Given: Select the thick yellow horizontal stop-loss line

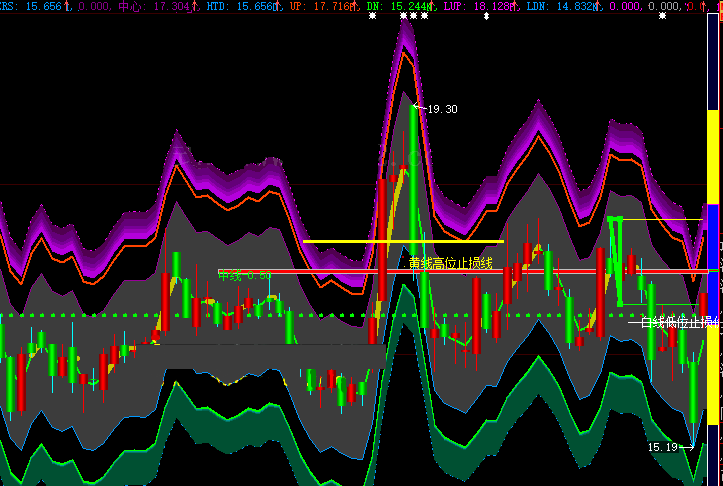Looking at the screenshot, I should tap(403, 241).
